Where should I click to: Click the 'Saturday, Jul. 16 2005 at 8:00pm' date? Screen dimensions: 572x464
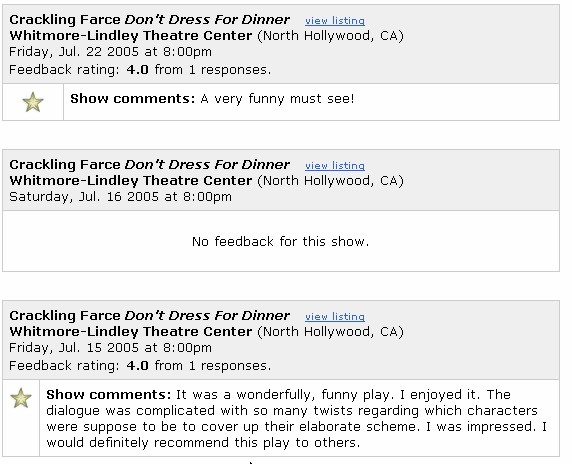click(x=120, y=197)
